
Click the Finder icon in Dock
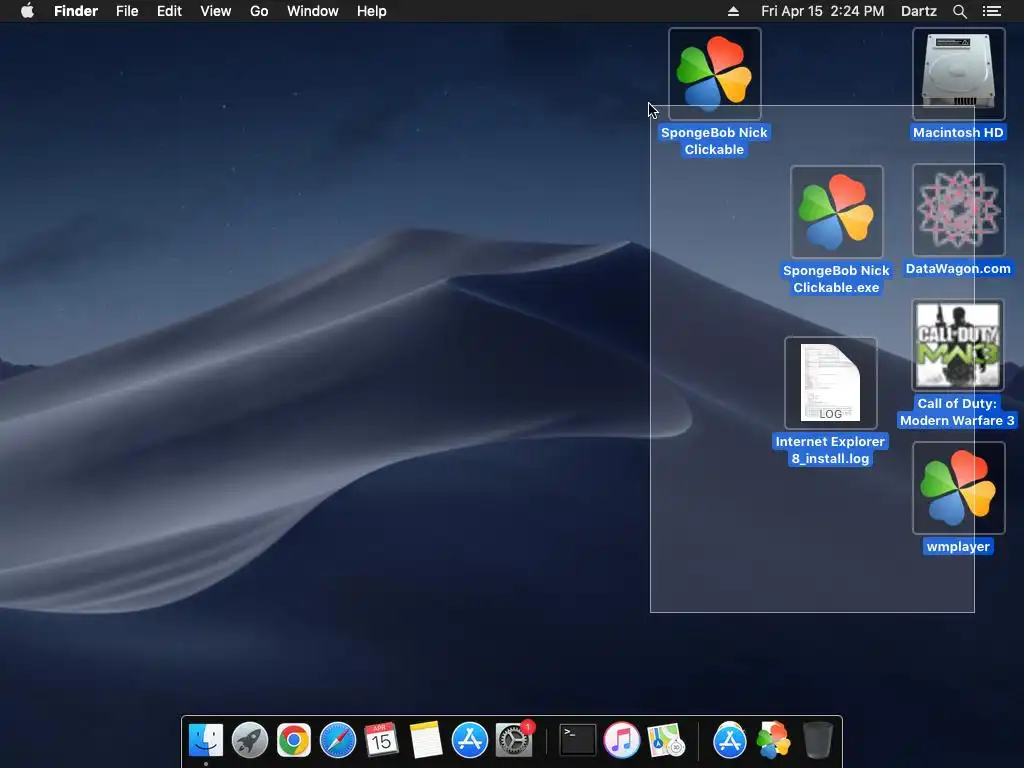(206, 741)
